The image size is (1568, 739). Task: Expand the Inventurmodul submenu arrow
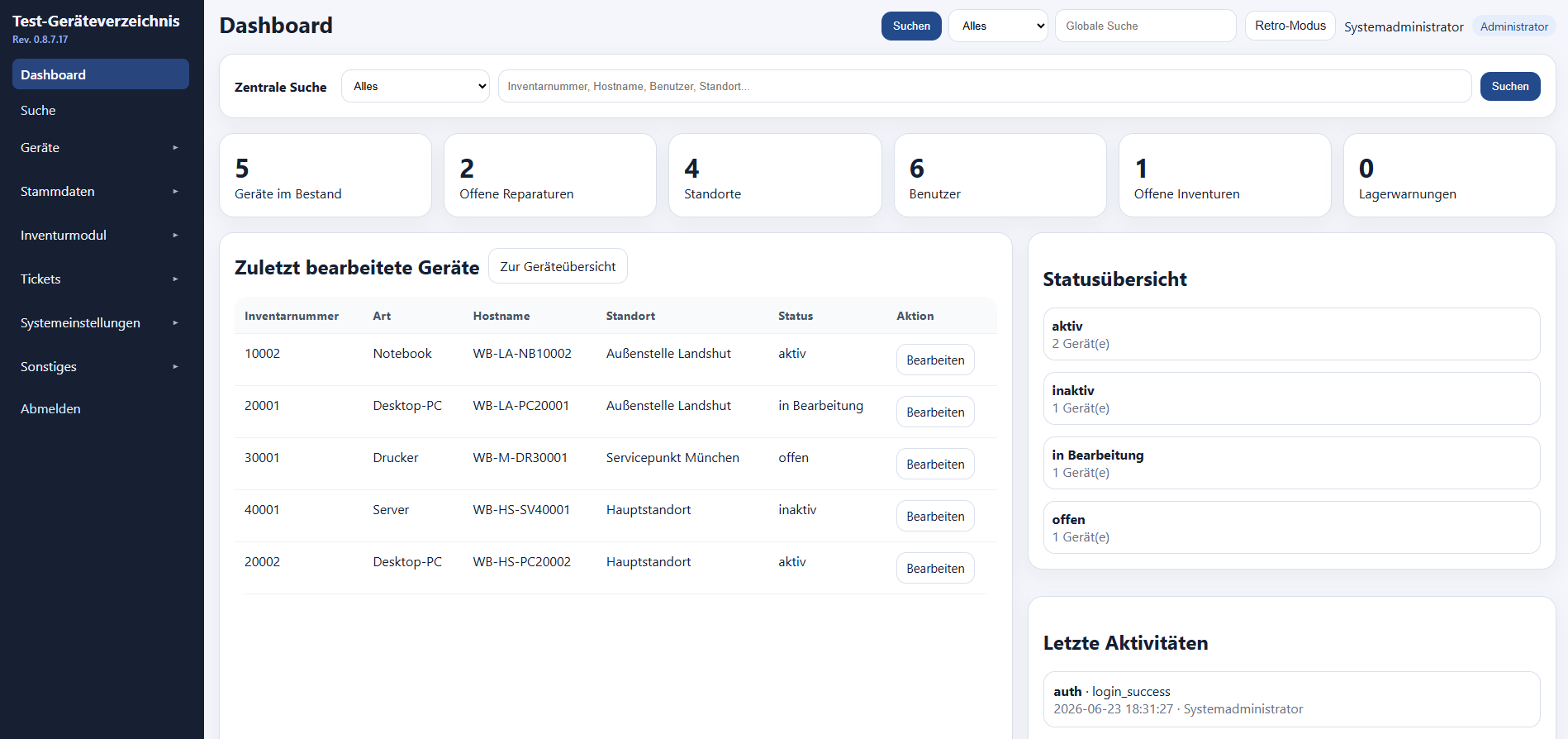[x=175, y=236]
